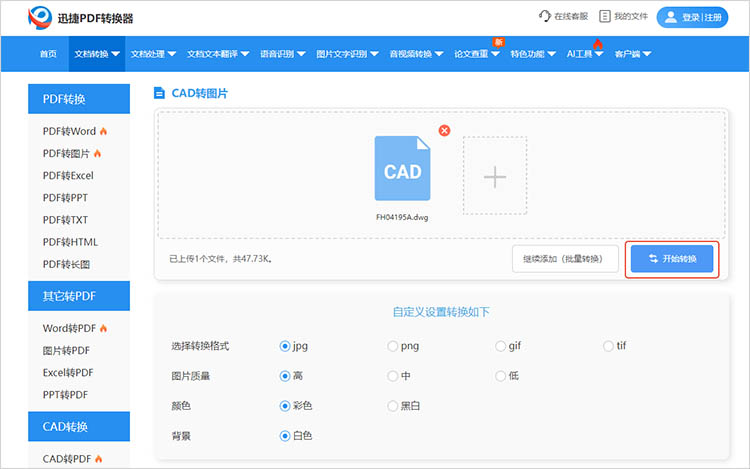Select gif output format
Image resolution: width=750 pixels, height=469 pixels.
(500, 346)
